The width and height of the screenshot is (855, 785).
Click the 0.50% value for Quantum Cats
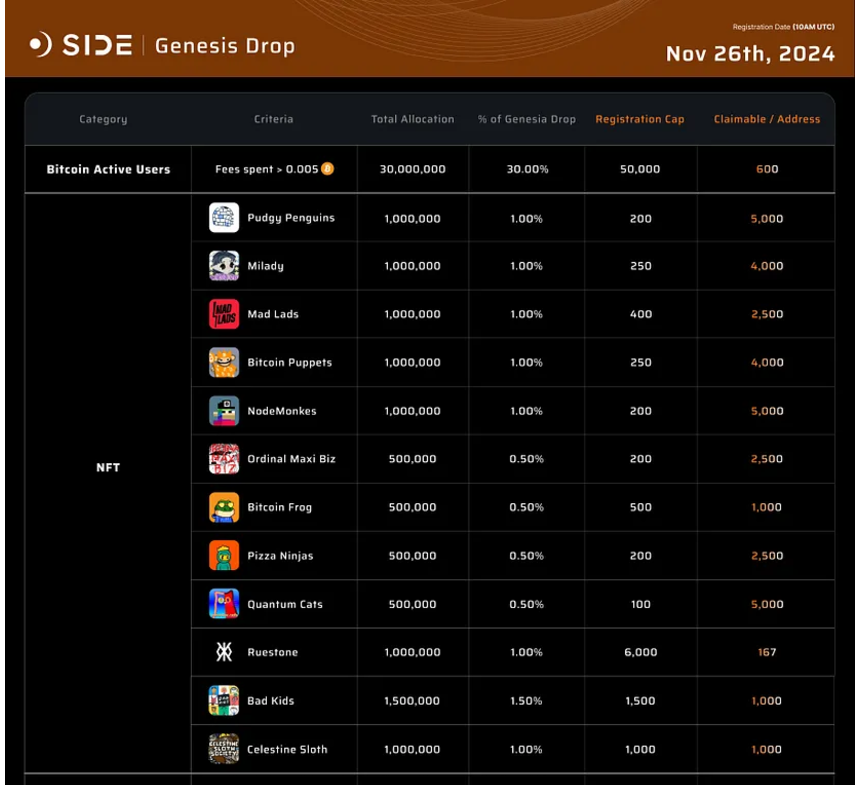coord(526,604)
